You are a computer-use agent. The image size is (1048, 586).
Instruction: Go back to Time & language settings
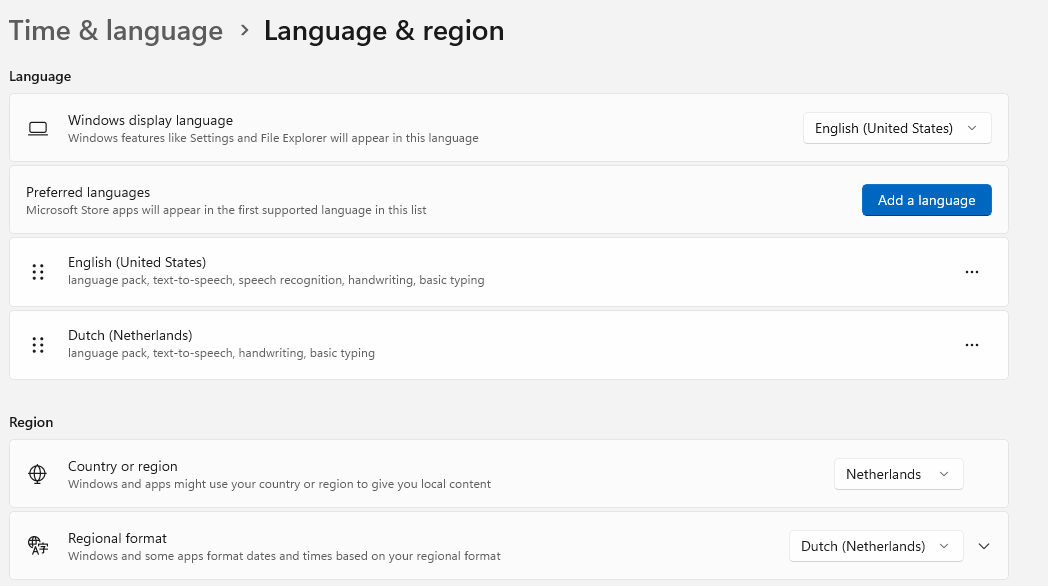[x=115, y=30]
